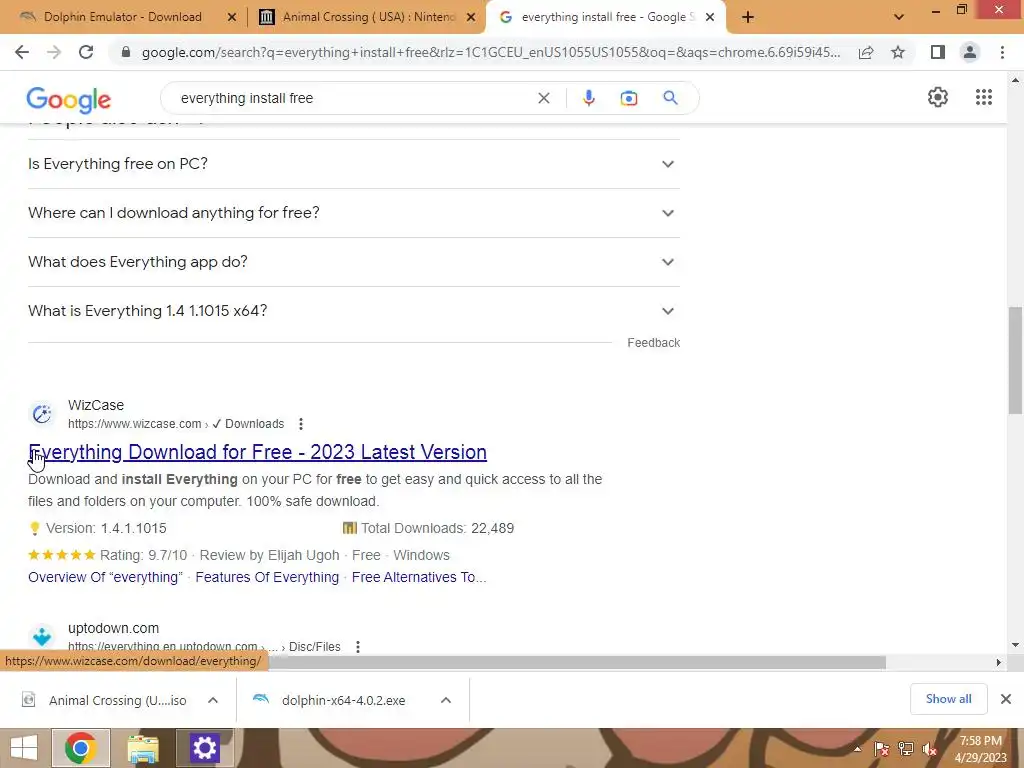This screenshot has height=768, width=1024.
Task: Show all downloads
Action: [x=948, y=699]
